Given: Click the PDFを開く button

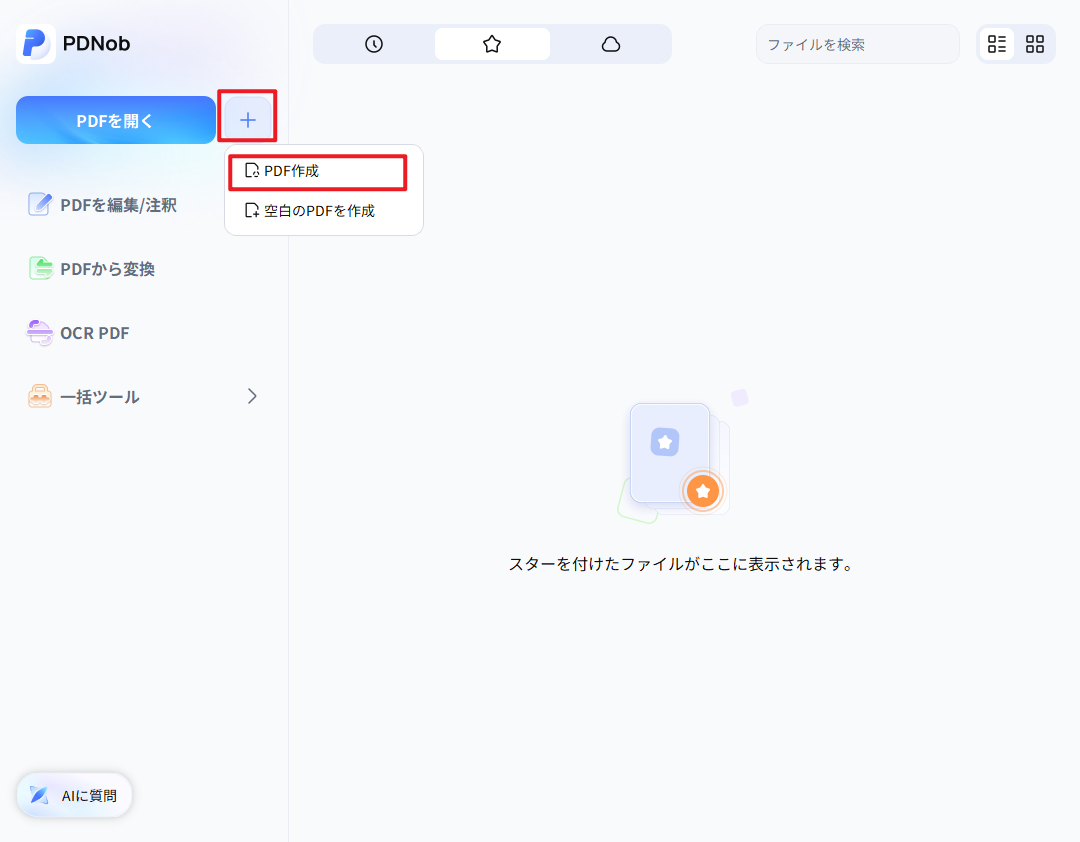Looking at the screenshot, I should coord(116,120).
